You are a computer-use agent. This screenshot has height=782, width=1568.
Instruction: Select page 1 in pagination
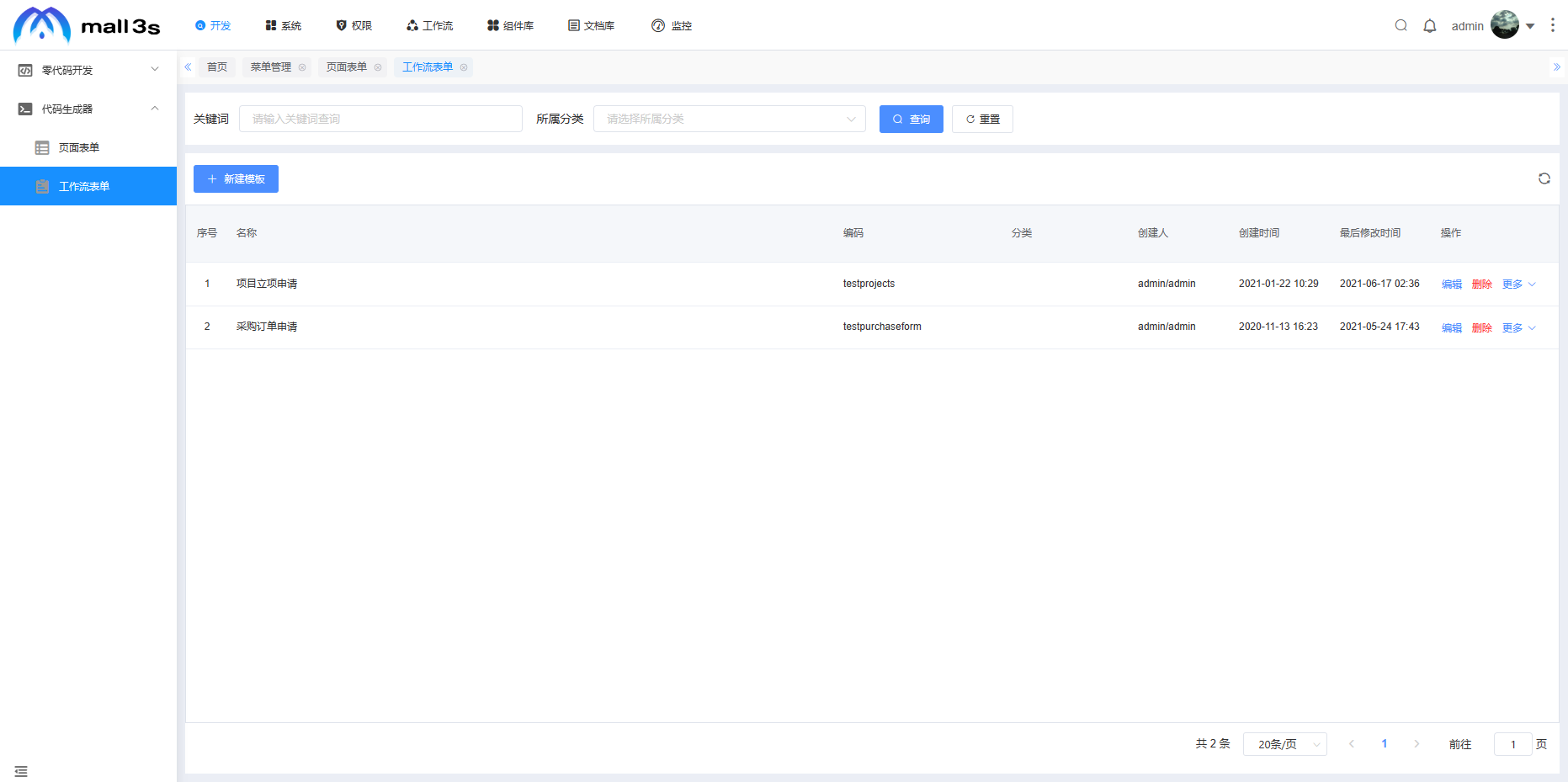[1385, 744]
